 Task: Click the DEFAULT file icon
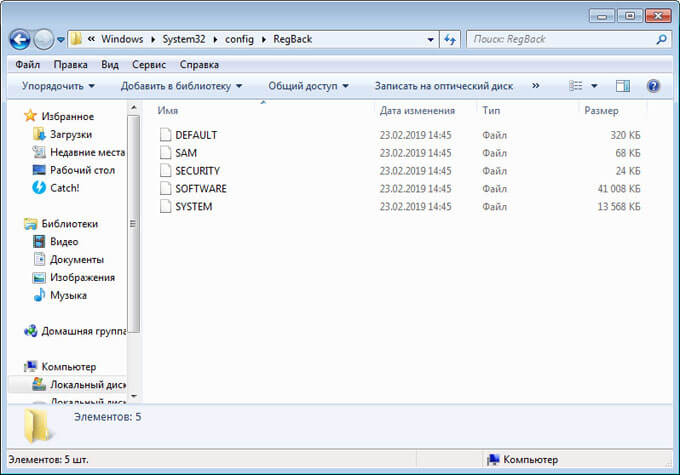point(165,135)
